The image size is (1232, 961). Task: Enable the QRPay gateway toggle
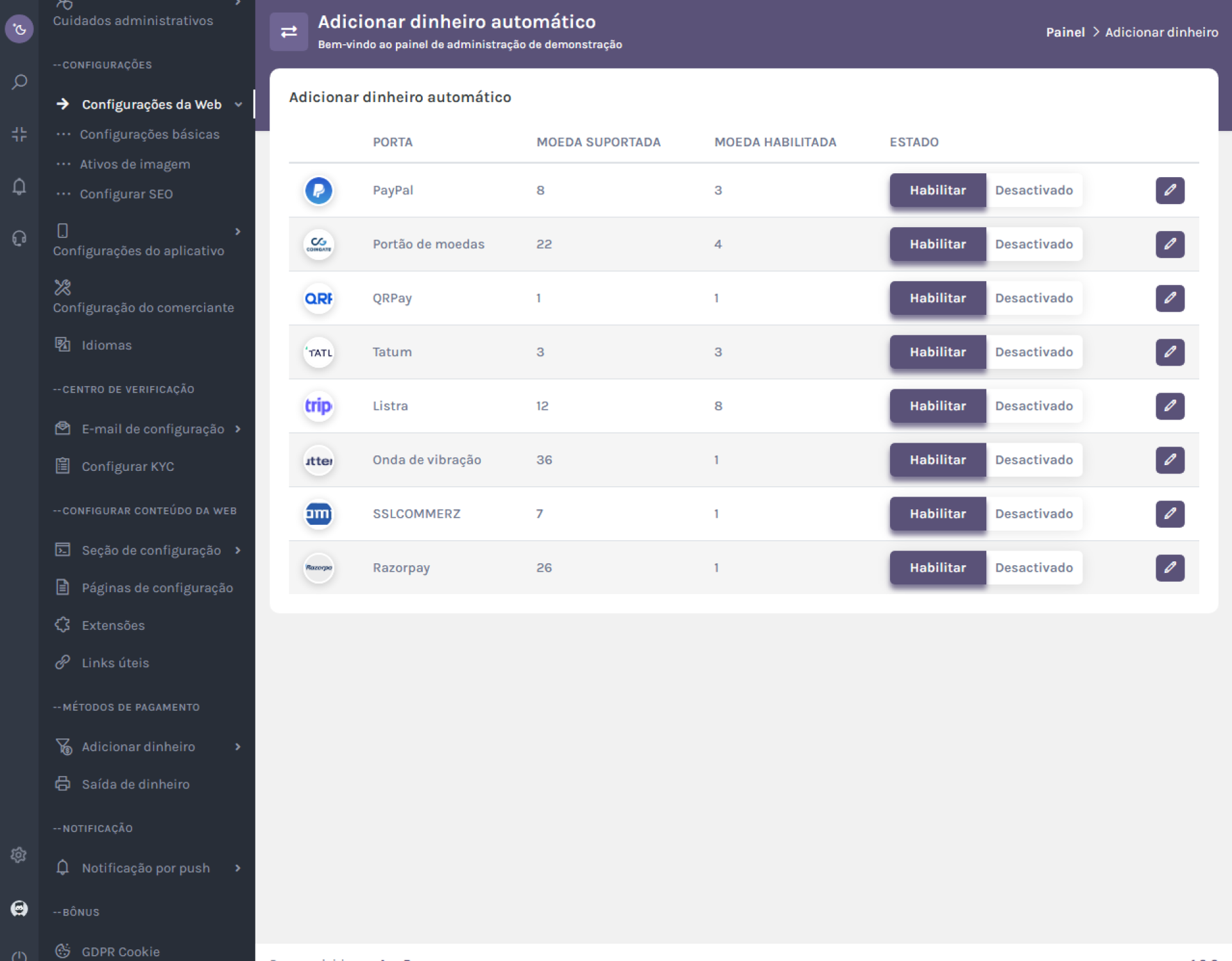coord(937,298)
